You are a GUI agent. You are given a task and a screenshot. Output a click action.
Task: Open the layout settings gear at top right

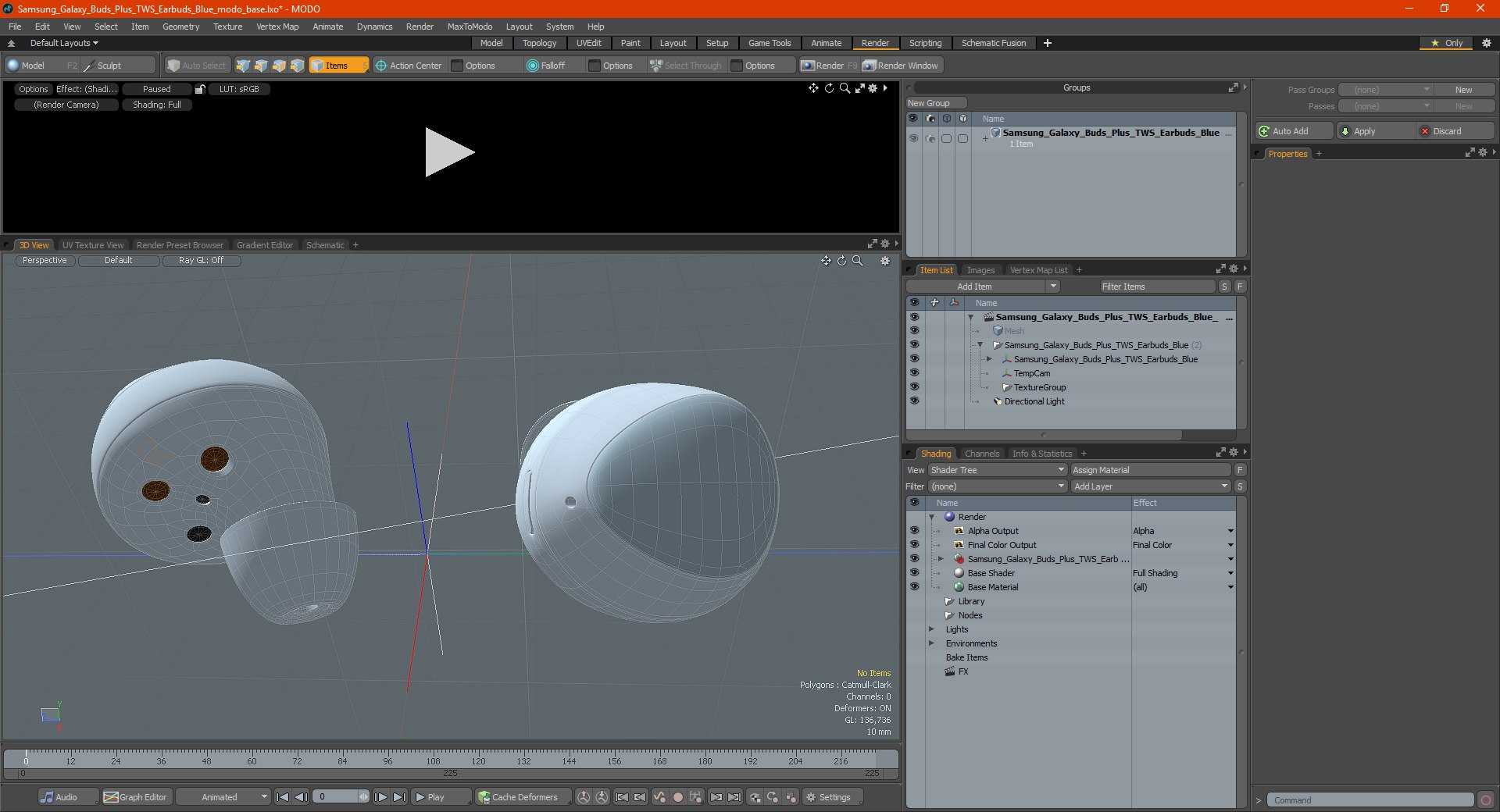click(1487, 43)
